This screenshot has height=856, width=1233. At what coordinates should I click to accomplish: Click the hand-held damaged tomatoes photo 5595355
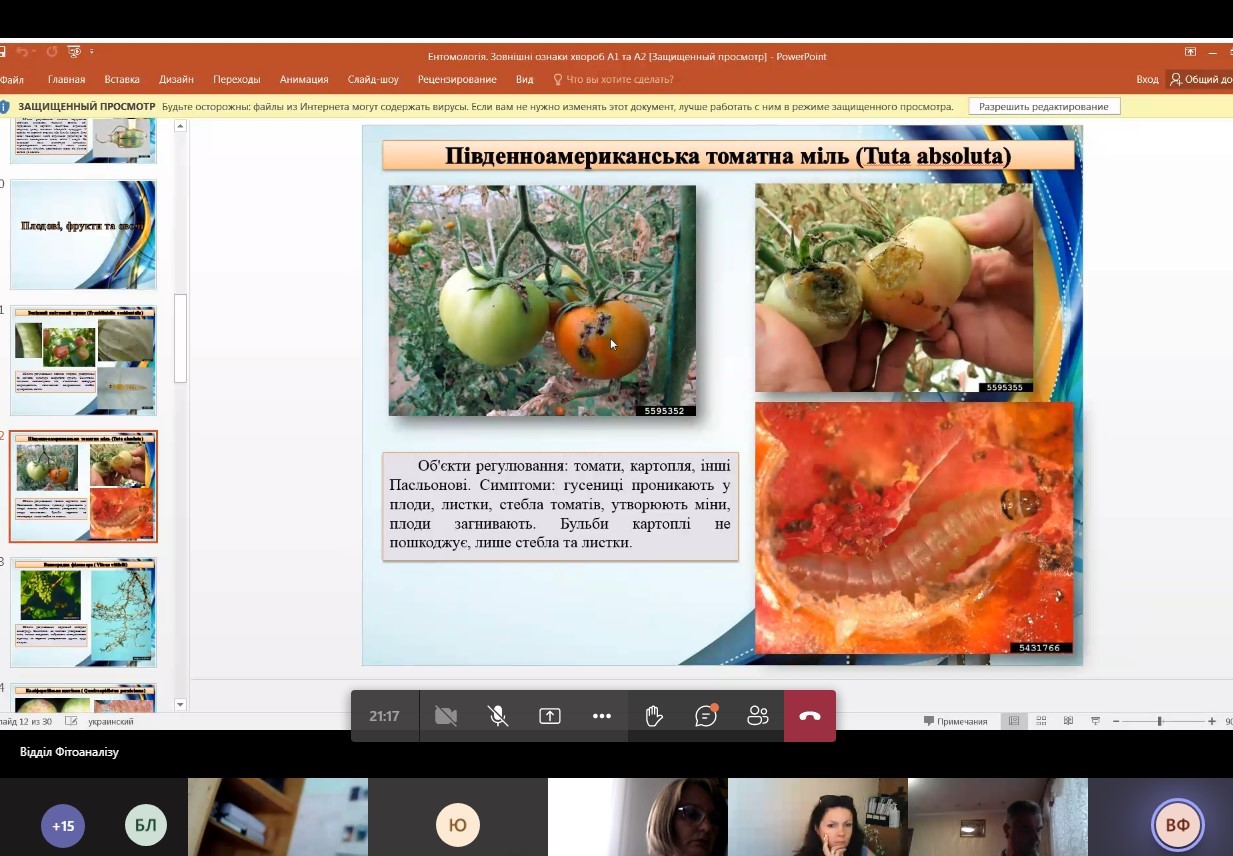click(894, 288)
